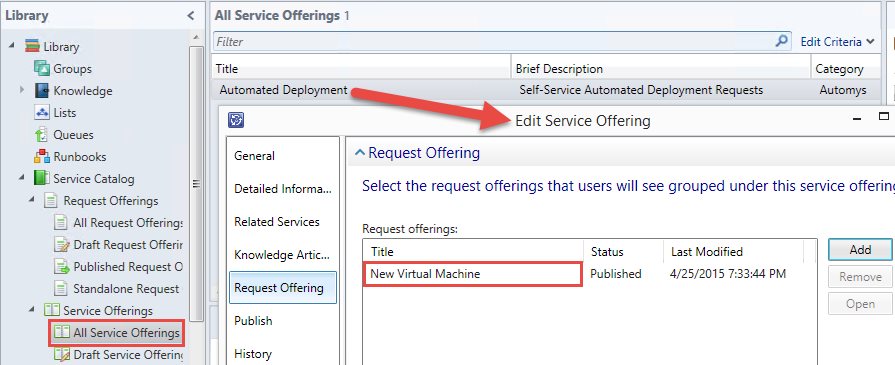Minimize the Edit Service Offering dialog
This screenshot has height=365, width=895.
[856, 118]
